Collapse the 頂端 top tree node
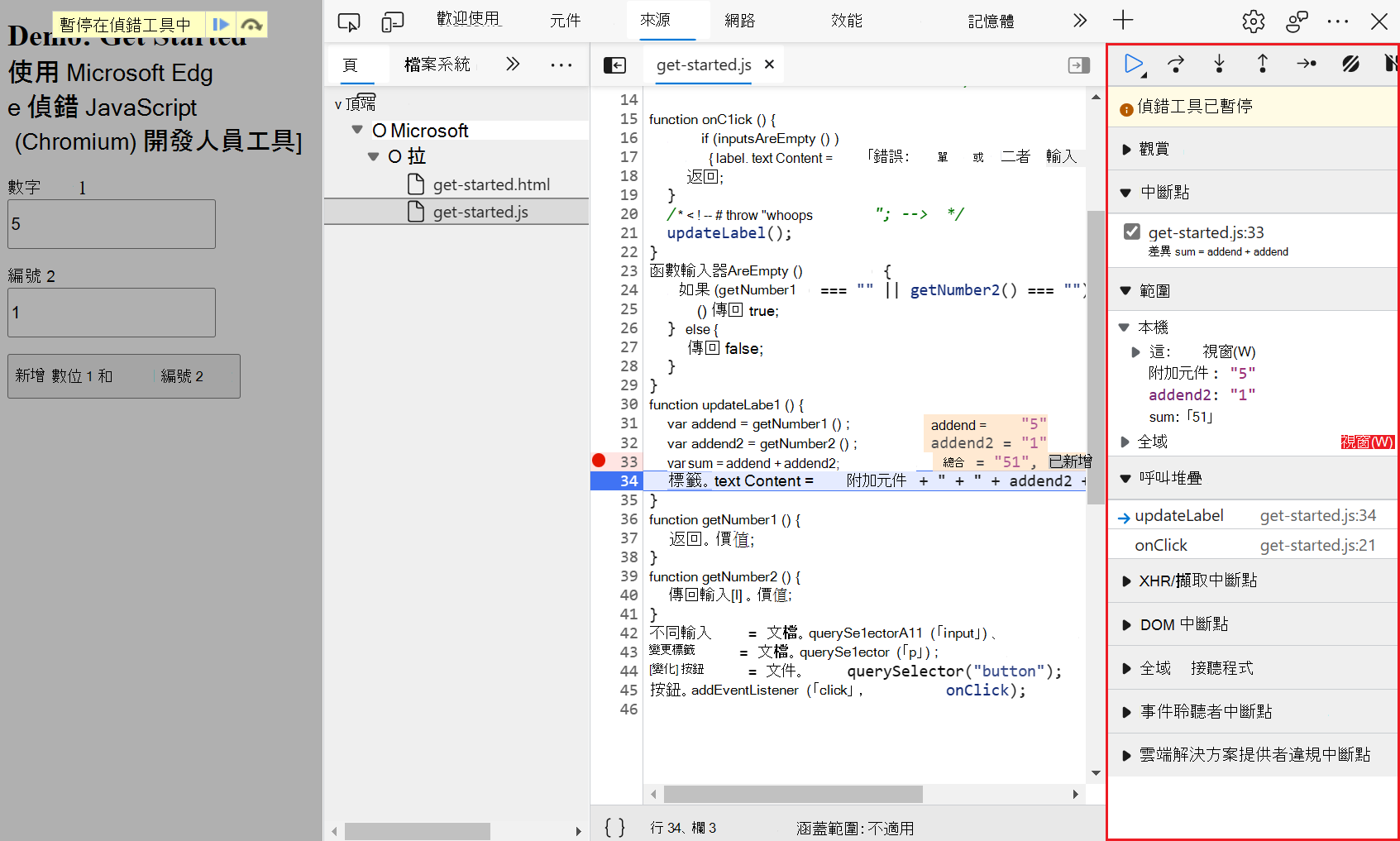 click(338, 104)
